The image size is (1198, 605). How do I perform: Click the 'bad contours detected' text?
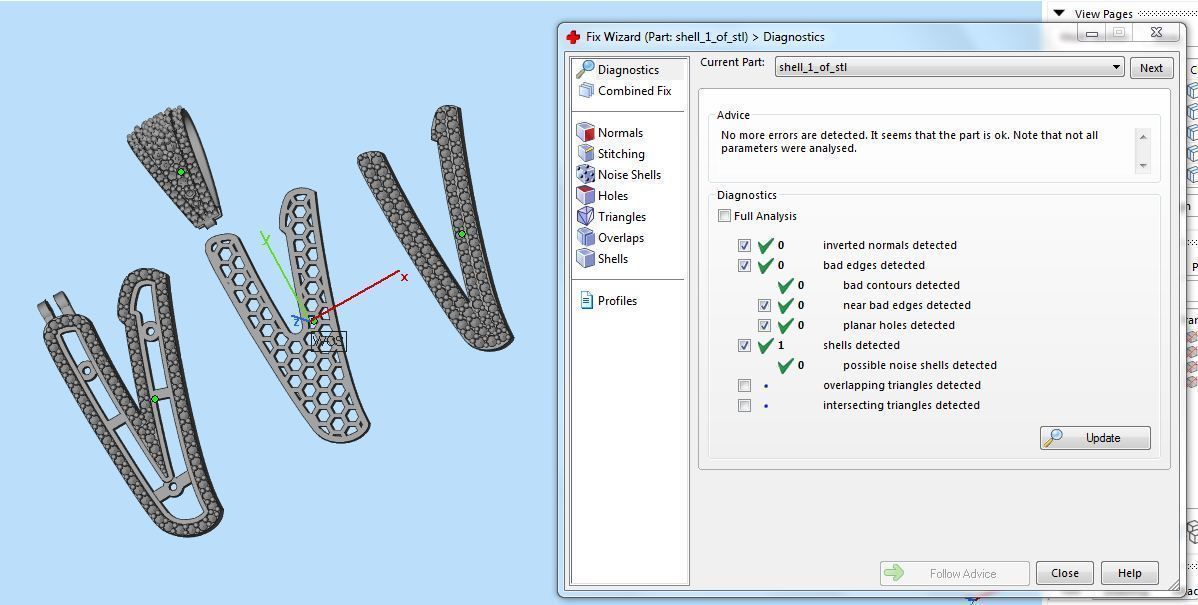(x=901, y=285)
